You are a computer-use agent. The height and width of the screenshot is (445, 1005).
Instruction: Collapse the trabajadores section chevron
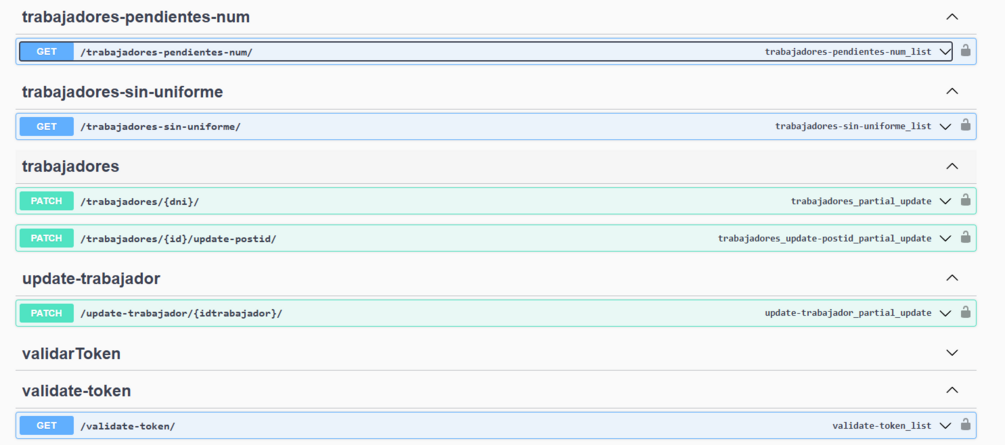click(x=952, y=167)
